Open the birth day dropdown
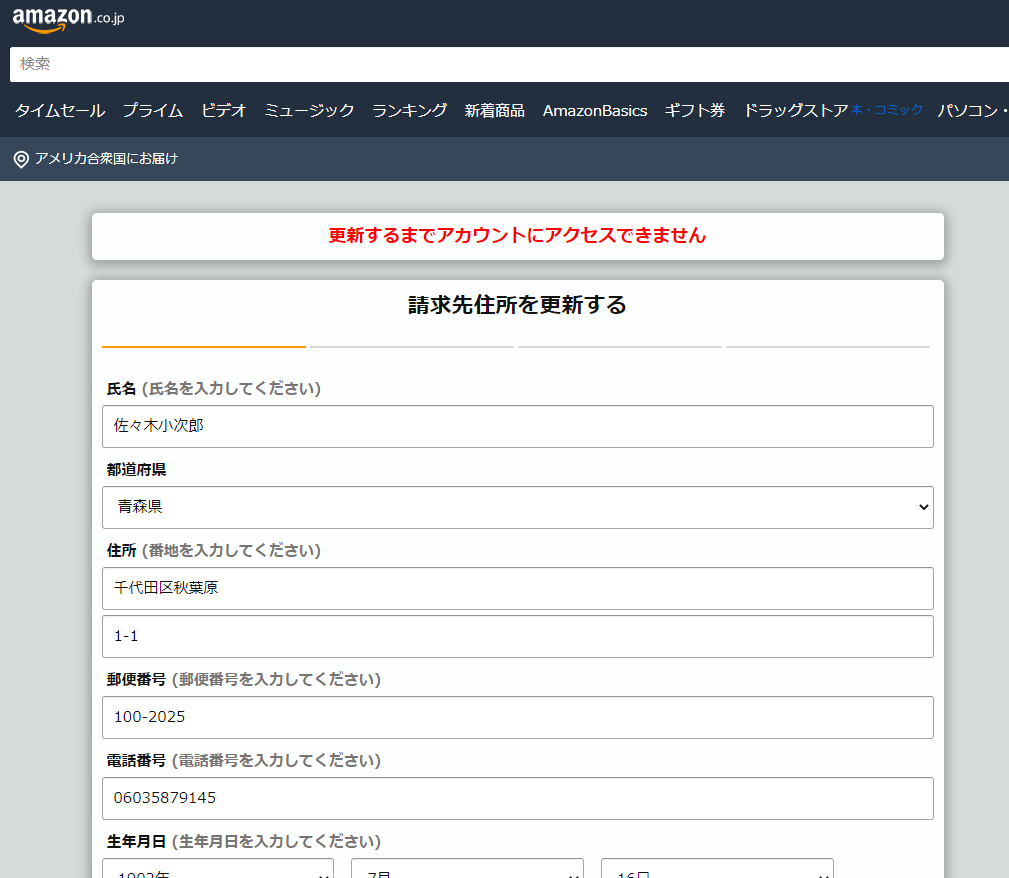The width and height of the screenshot is (1009, 878). click(x=717, y=869)
